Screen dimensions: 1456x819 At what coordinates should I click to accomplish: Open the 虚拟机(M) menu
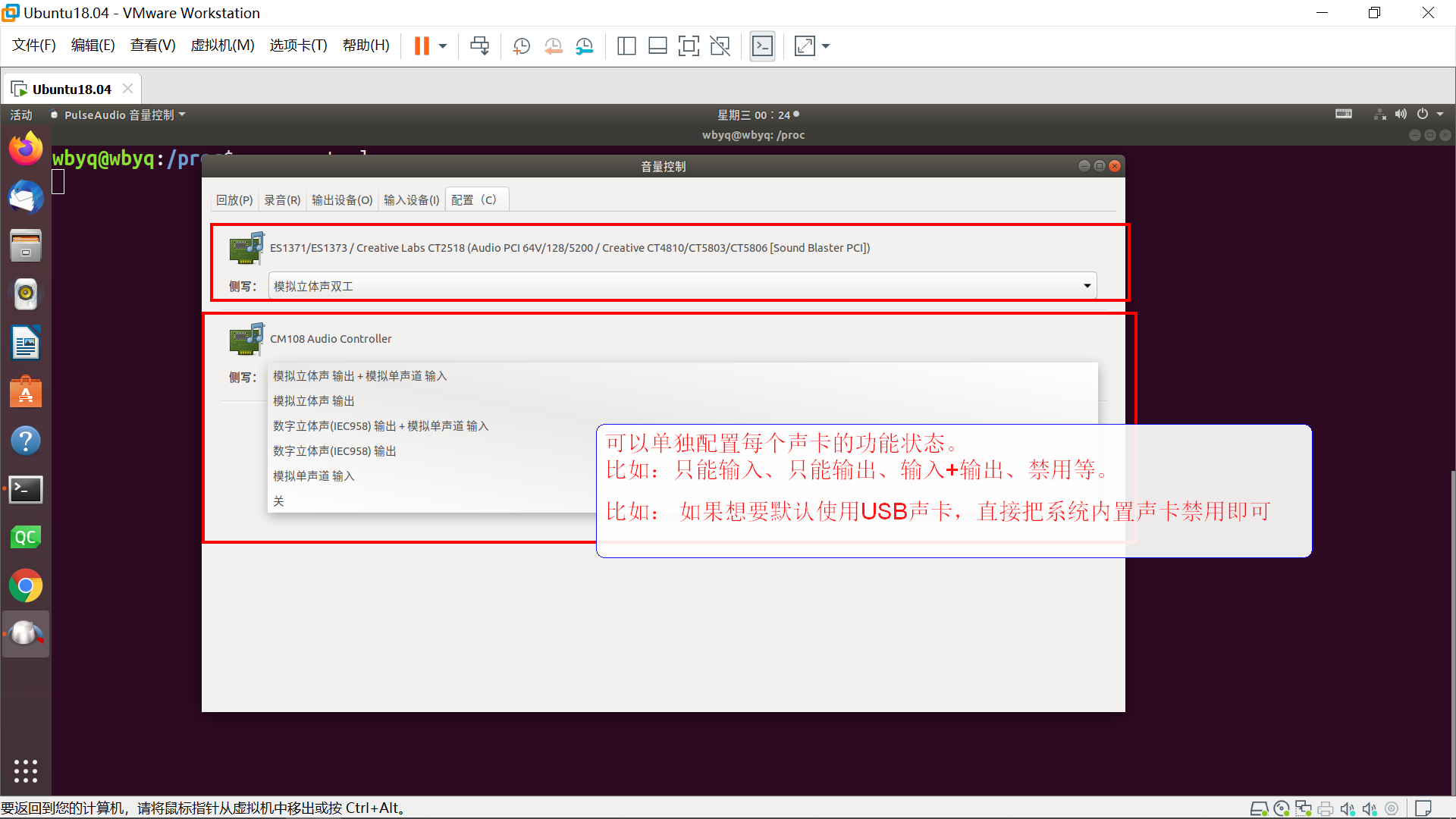221,45
